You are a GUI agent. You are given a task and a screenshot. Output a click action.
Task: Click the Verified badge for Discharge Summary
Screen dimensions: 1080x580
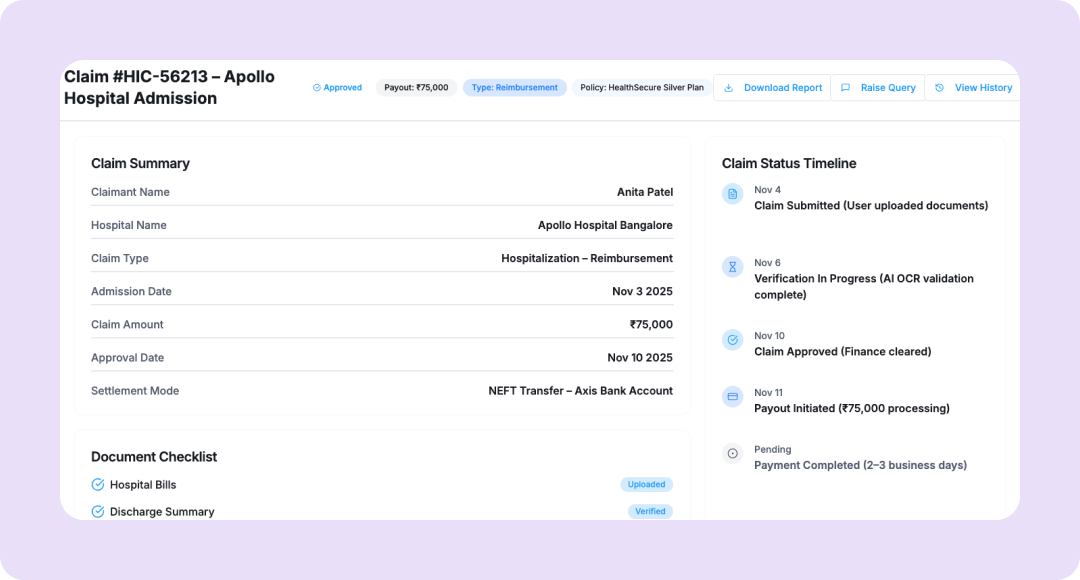pyautogui.click(x=650, y=512)
